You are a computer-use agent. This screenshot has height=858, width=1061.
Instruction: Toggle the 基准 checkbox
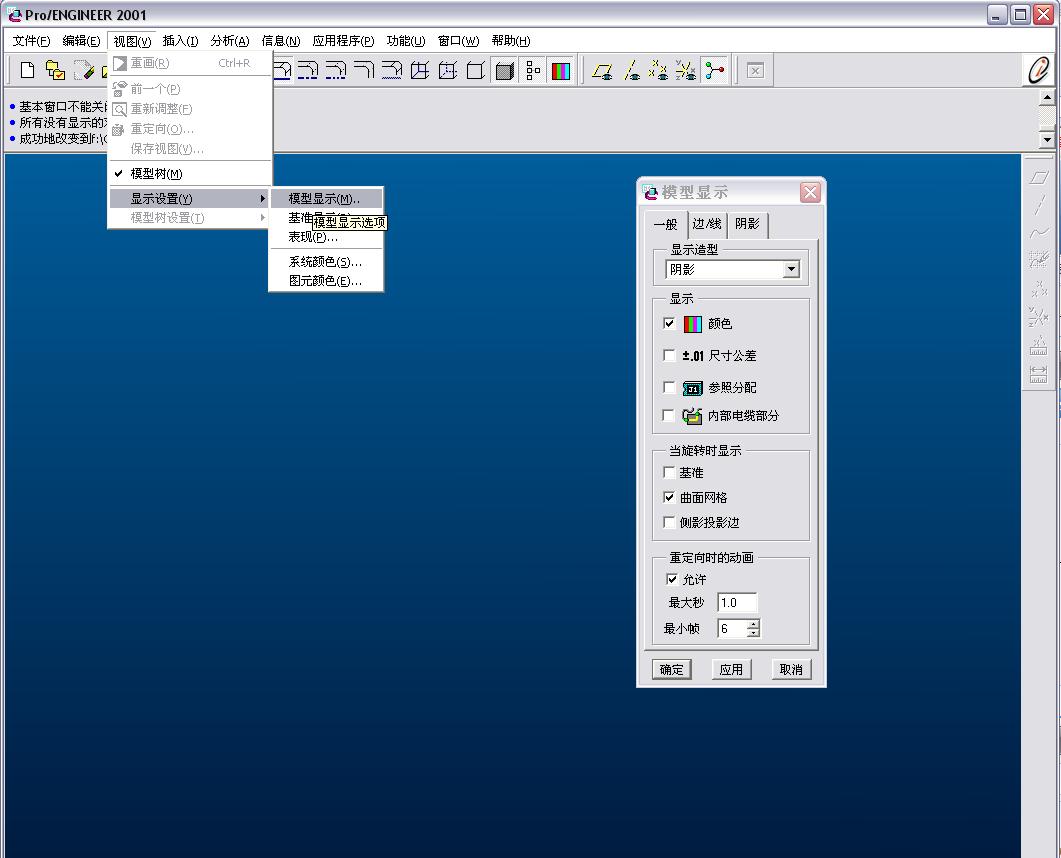click(x=669, y=472)
